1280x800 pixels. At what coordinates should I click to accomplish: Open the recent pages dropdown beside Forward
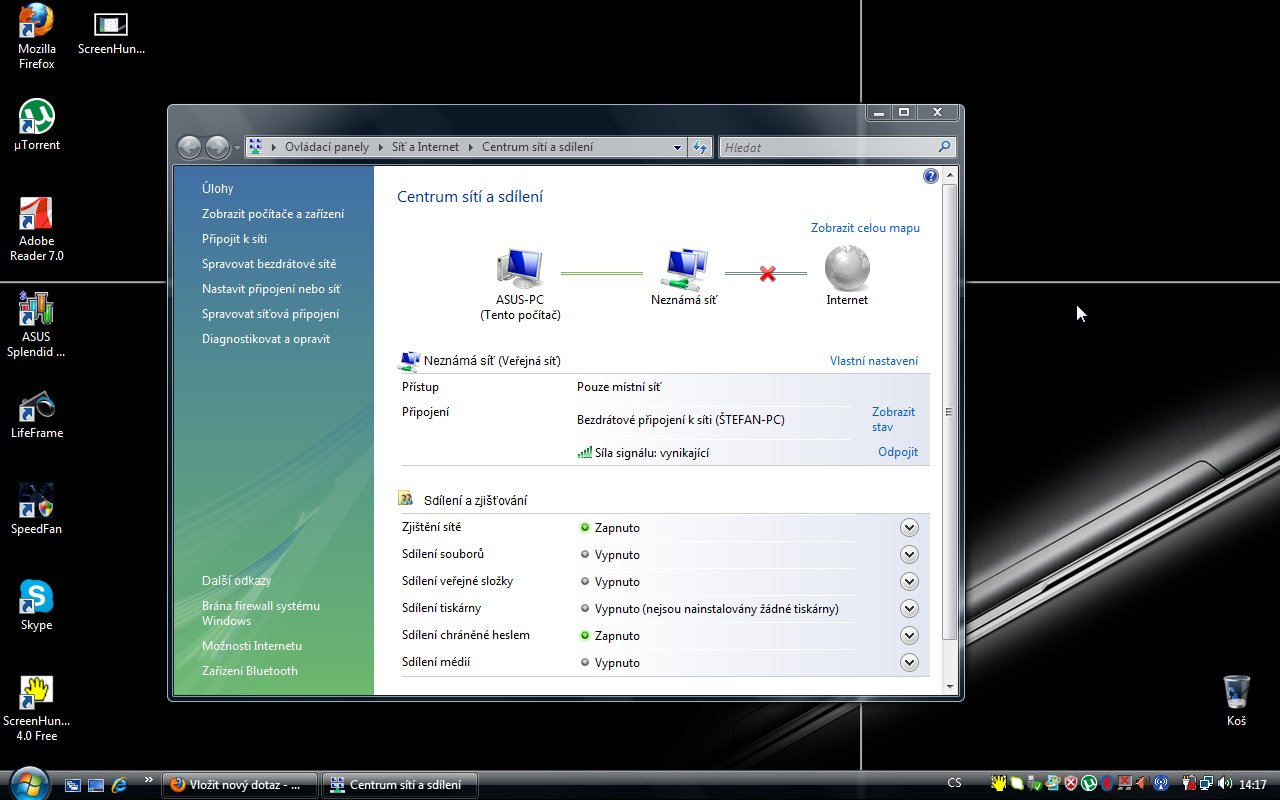pyautogui.click(x=237, y=148)
